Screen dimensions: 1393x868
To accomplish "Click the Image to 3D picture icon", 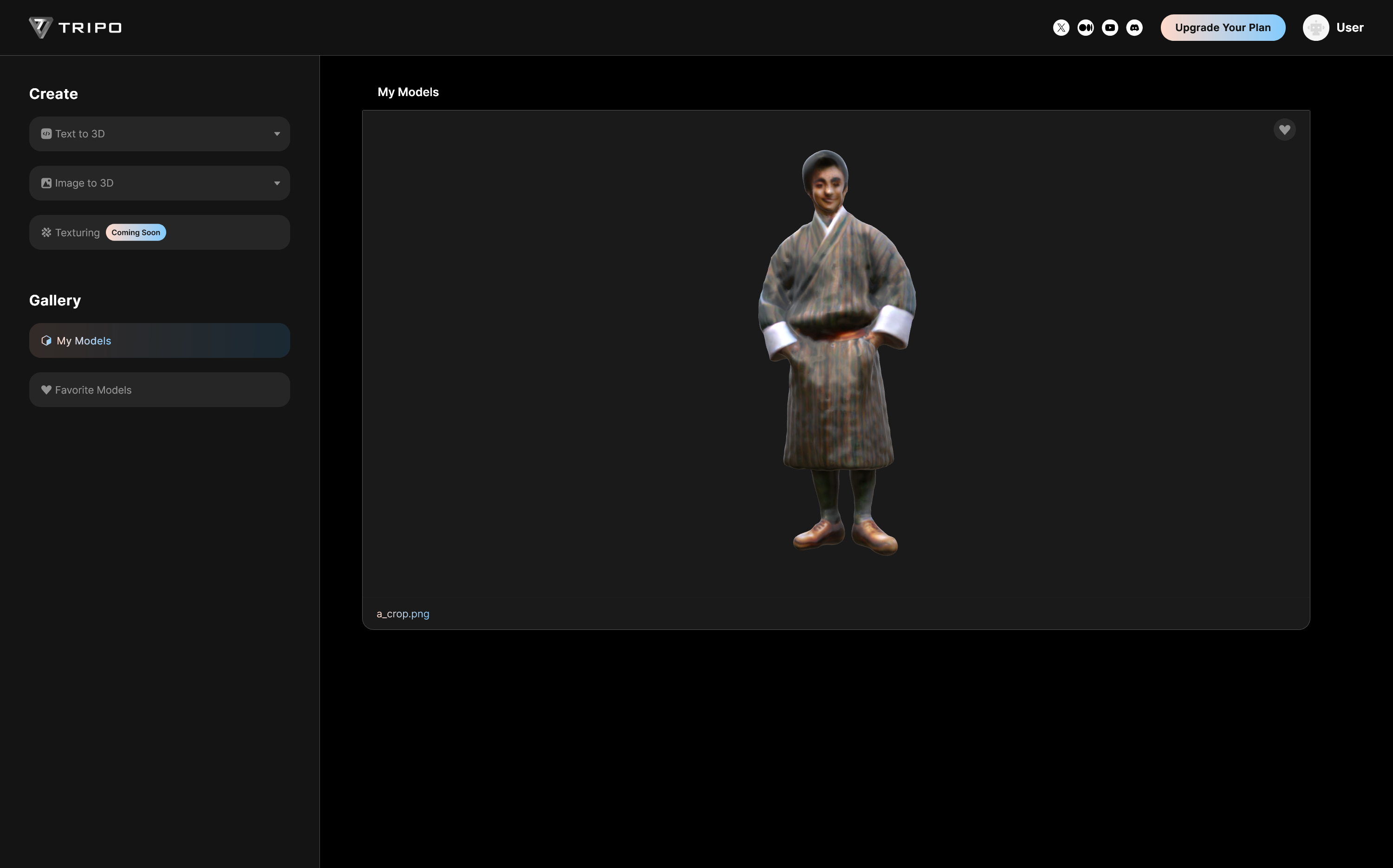I will coord(46,183).
